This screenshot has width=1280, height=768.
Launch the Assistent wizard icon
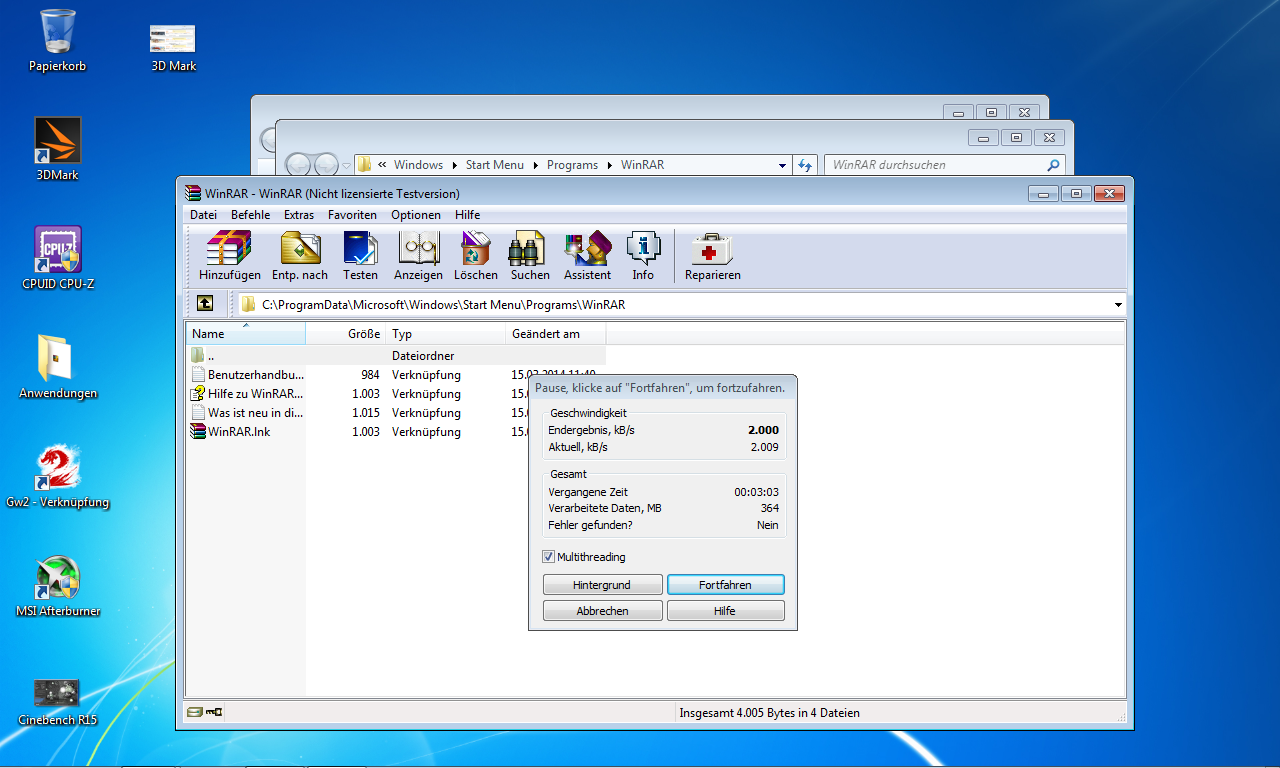coord(587,256)
